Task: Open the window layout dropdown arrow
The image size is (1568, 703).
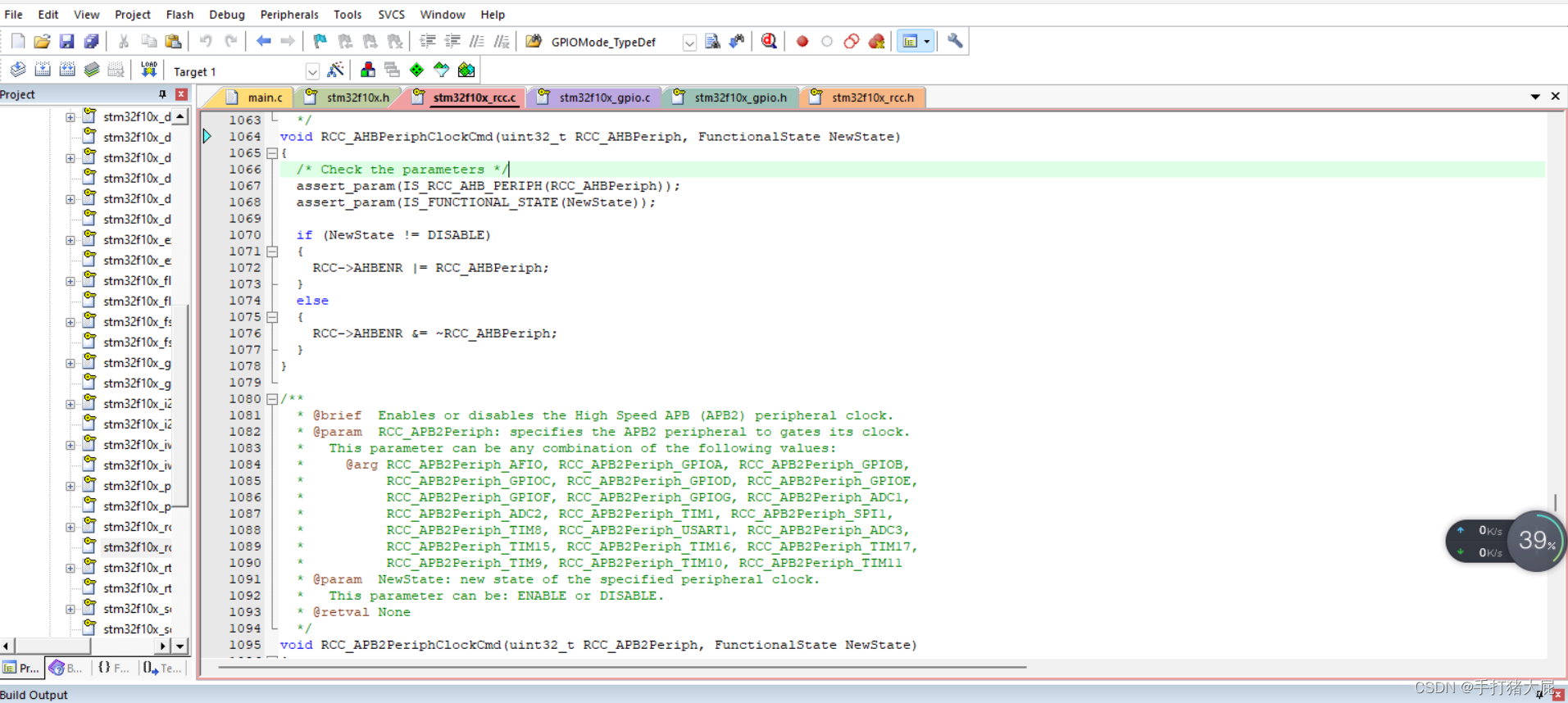Action: click(927, 41)
